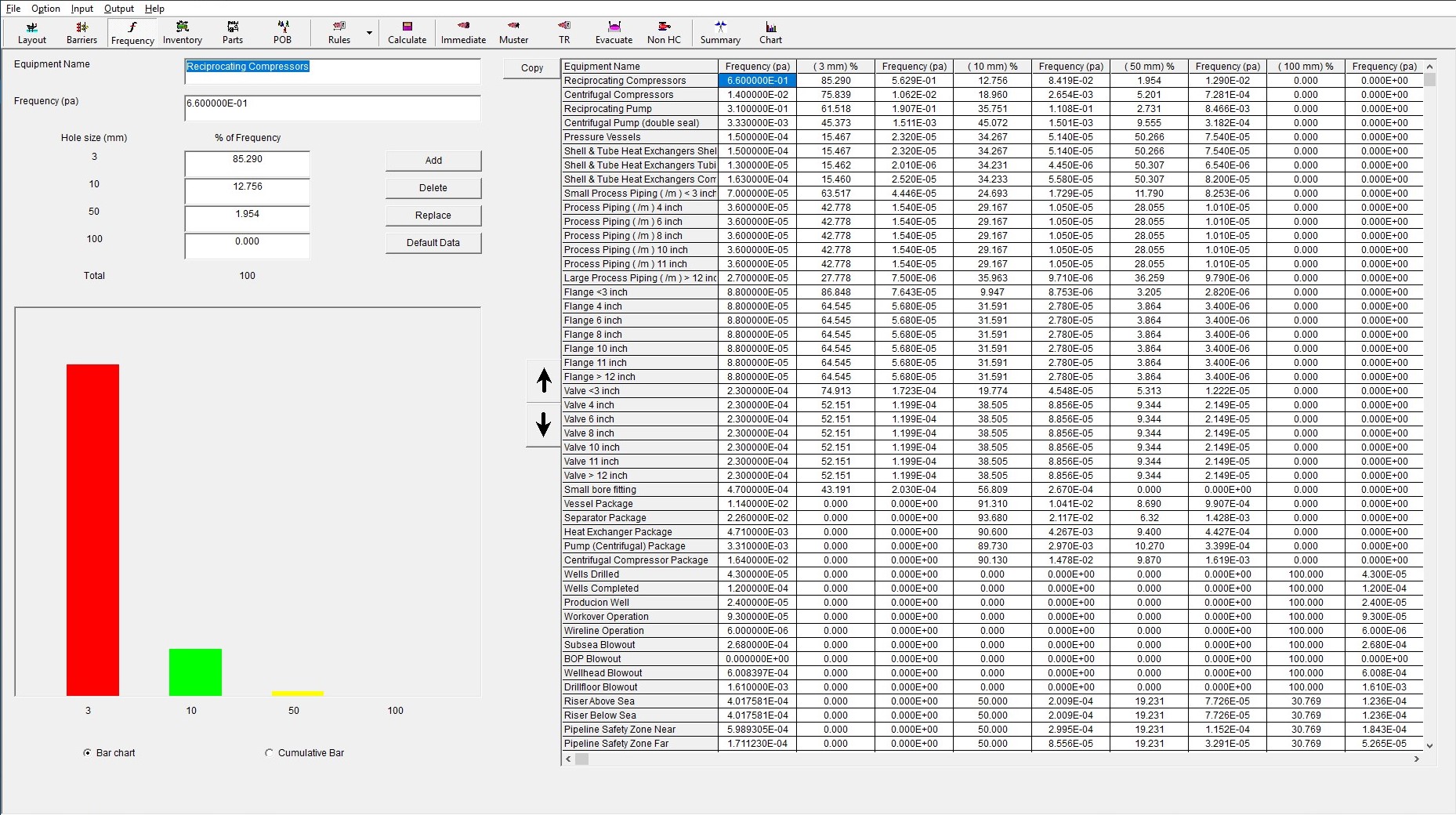The height and width of the screenshot is (815, 1456).
Task: Edit the 3 mm percent field
Action: click(x=248, y=164)
